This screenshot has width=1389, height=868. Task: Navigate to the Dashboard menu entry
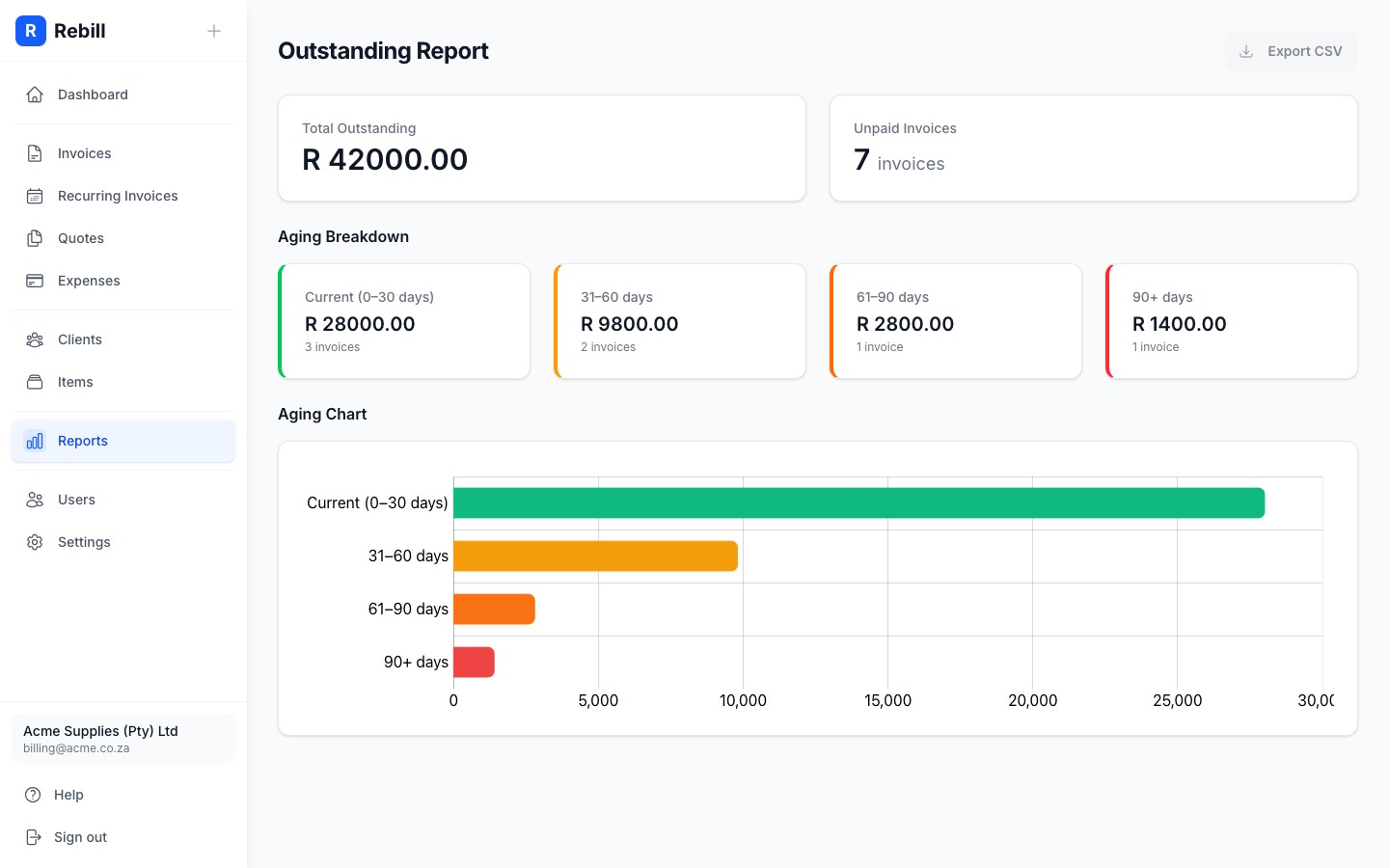93,95
